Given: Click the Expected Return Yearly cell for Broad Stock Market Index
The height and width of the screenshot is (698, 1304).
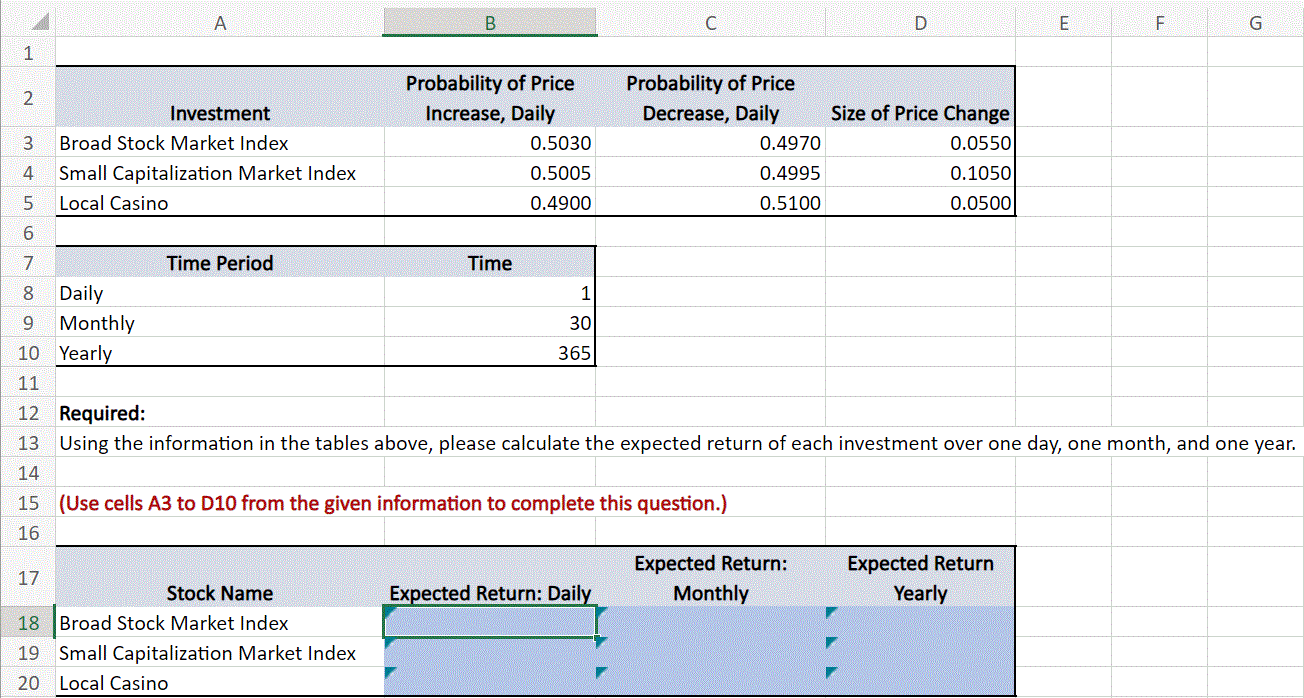Looking at the screenshot, I should pyautogui.click(x=919, y=622).
